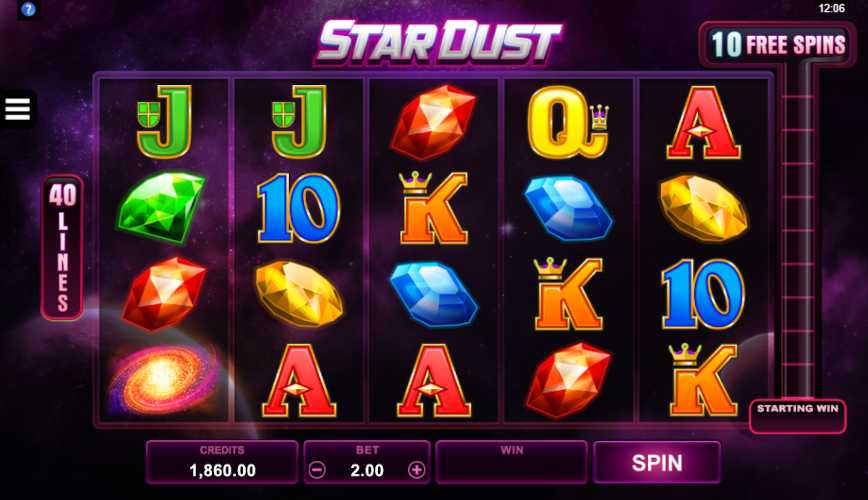This screenshot has width=868, height=500.
Task: Click the red A in top-right reel
Action: pyautogui.click(x=703, y=122)
